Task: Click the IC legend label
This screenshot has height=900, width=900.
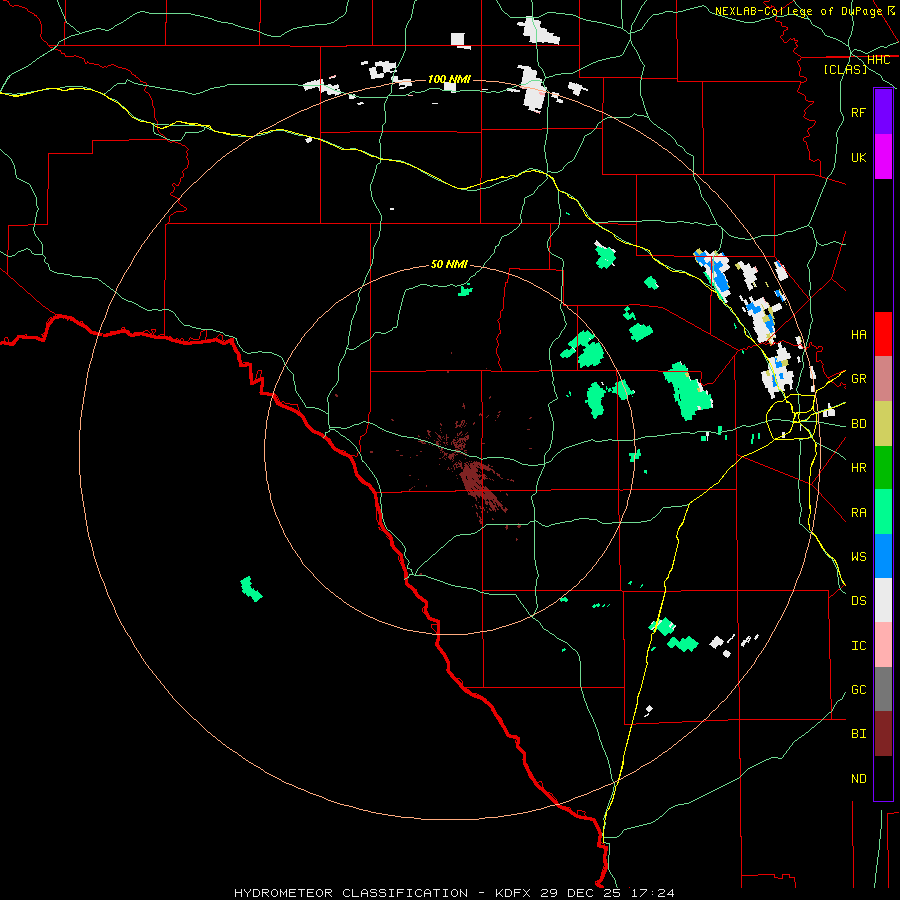Action: (x=859, y=646)
